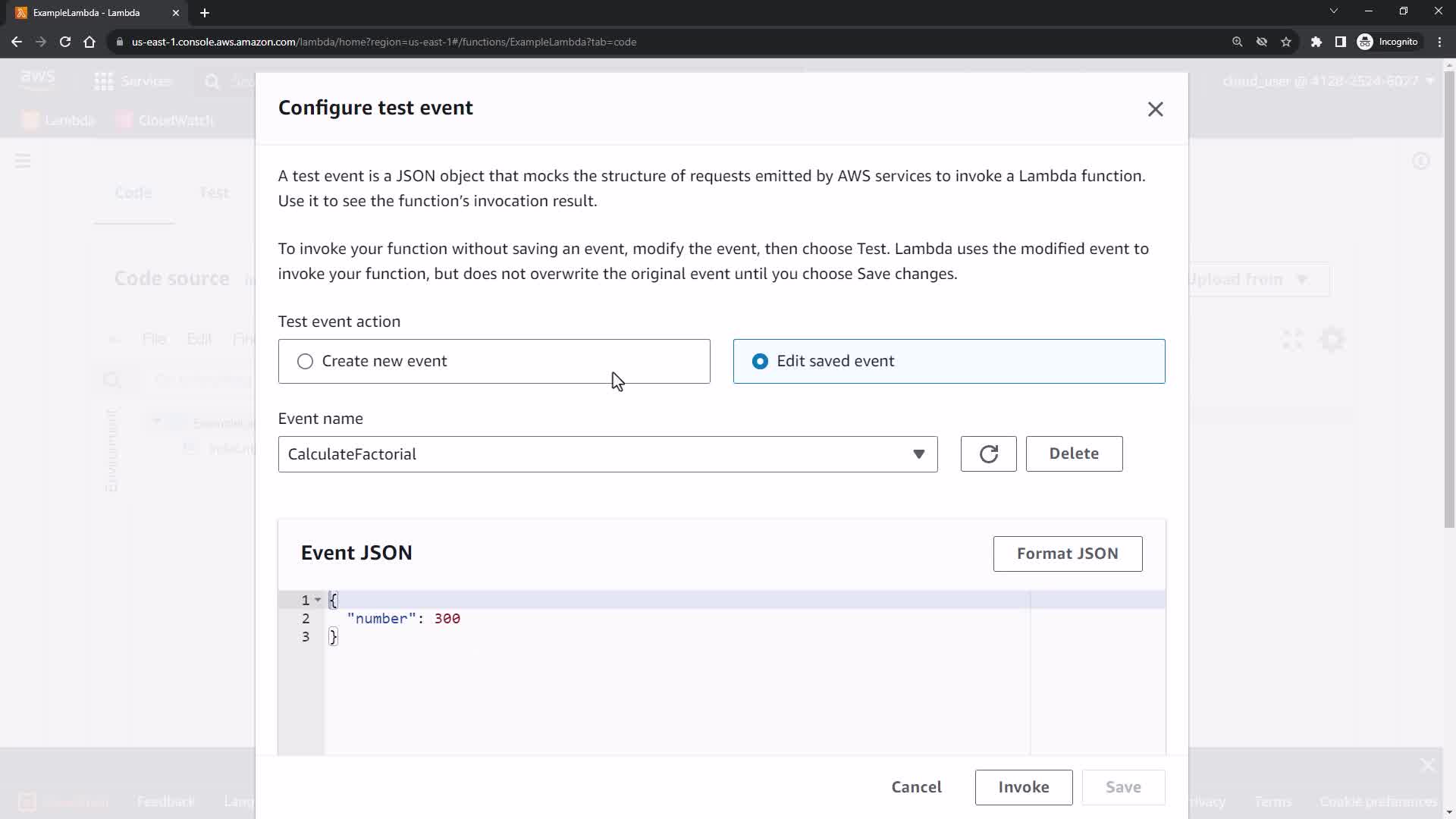Open a new browser tab

(x=205, y=13)
